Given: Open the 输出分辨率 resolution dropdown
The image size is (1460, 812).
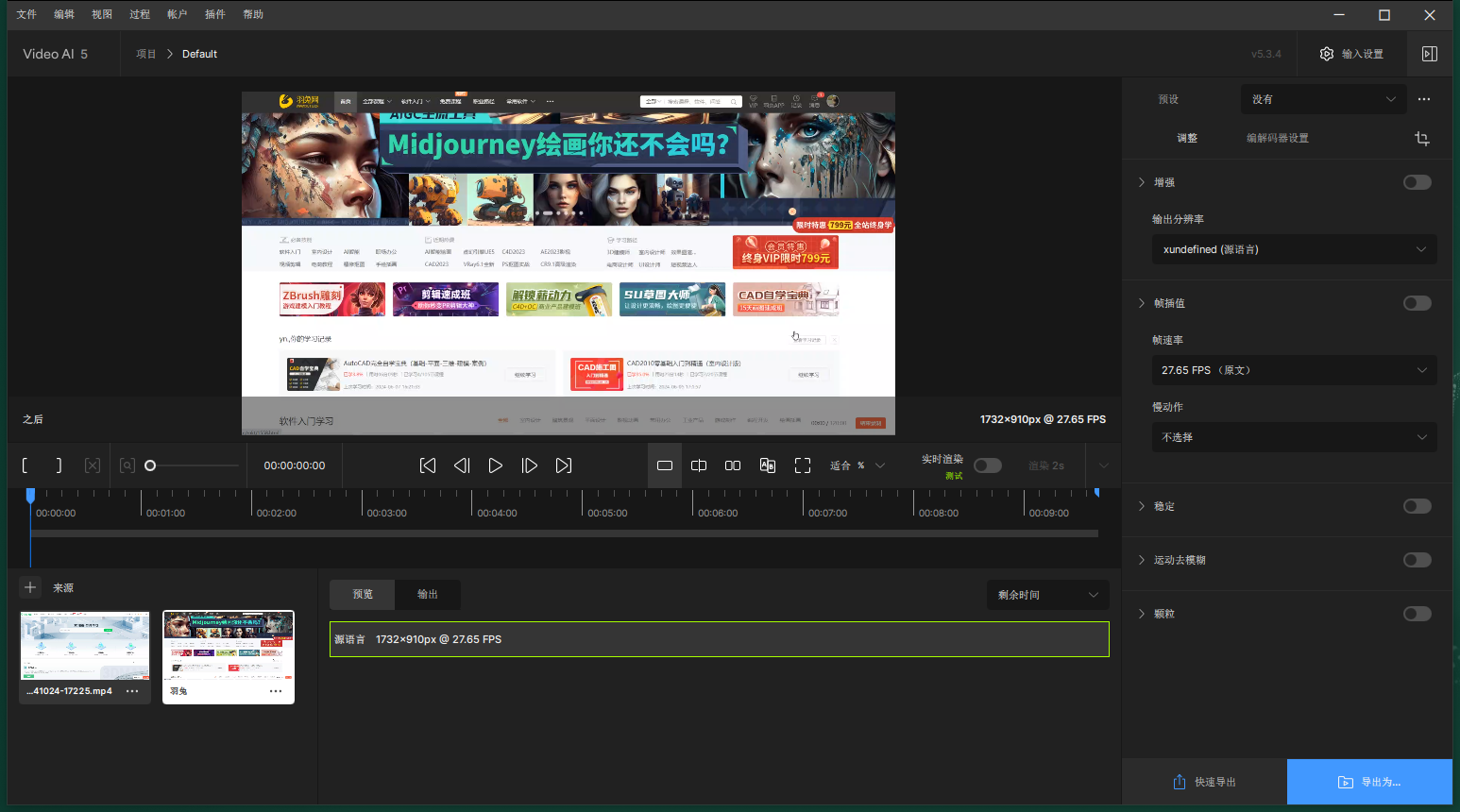Looking at the screenshot, I should pos(1294,249).
